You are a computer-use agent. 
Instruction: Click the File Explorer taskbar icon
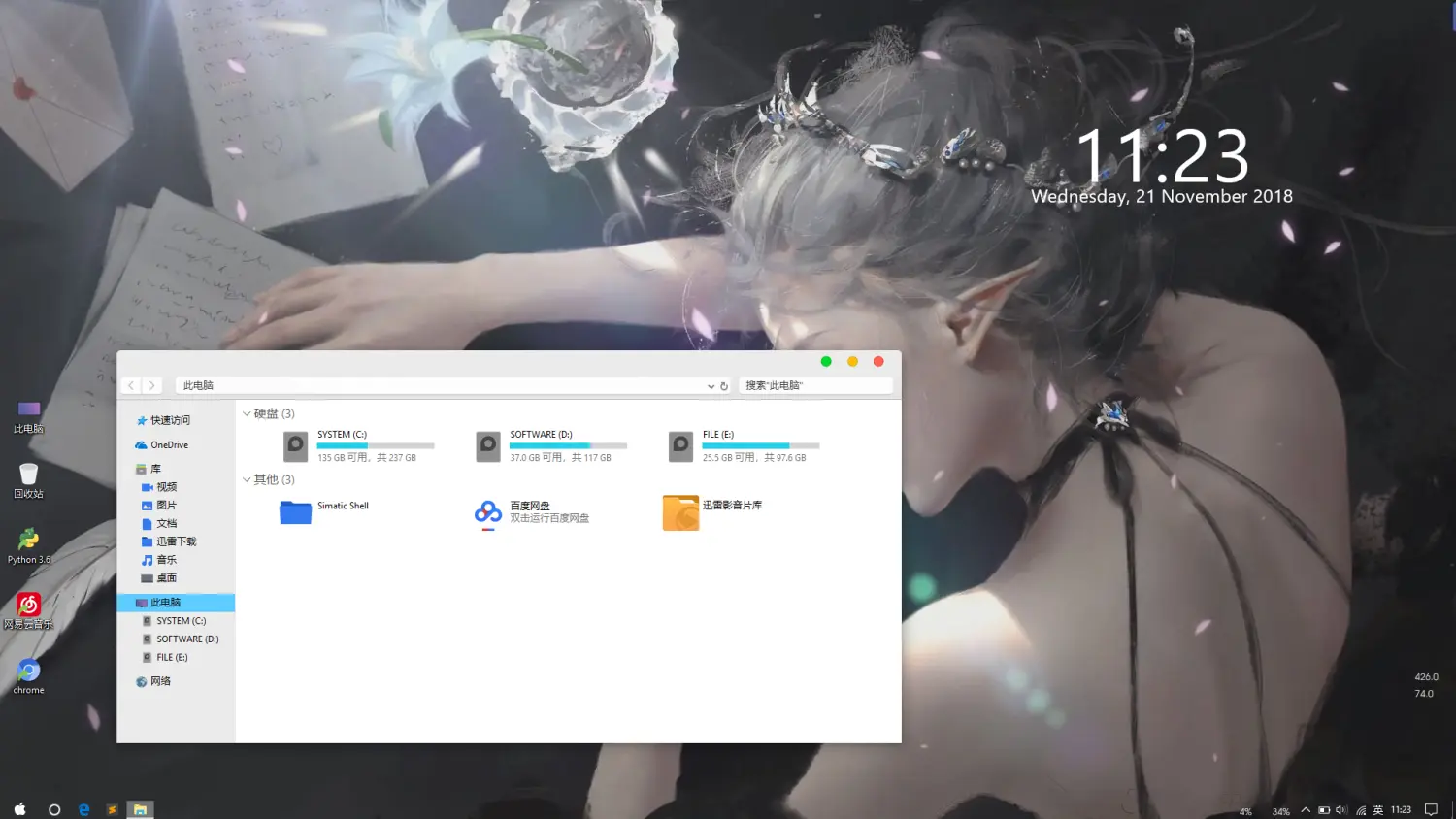[141, 809]
